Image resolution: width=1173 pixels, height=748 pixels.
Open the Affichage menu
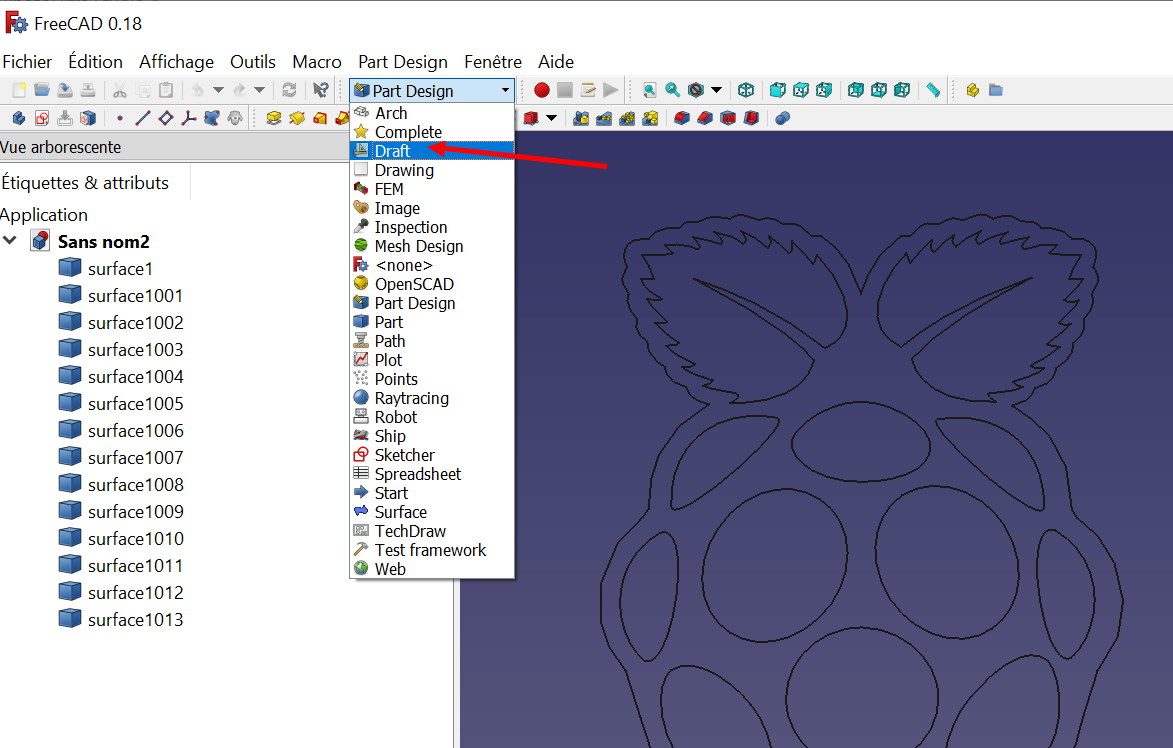point(177,61)
